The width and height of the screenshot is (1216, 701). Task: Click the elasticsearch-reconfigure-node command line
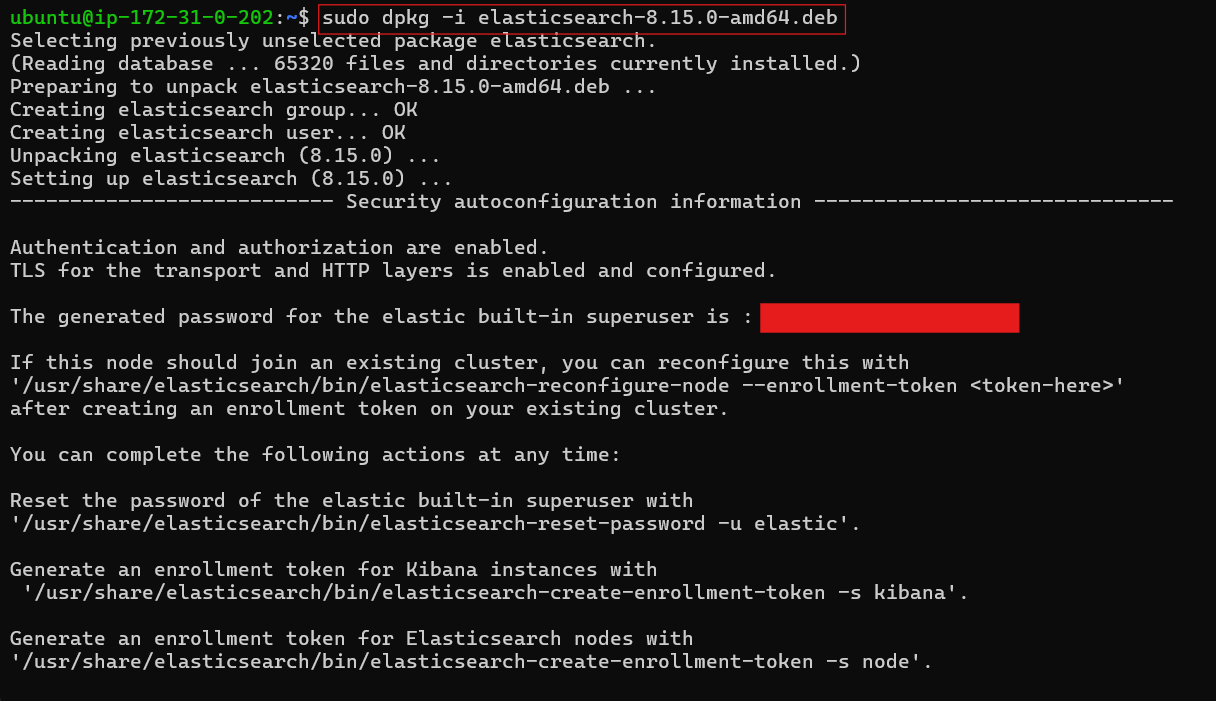567,385
